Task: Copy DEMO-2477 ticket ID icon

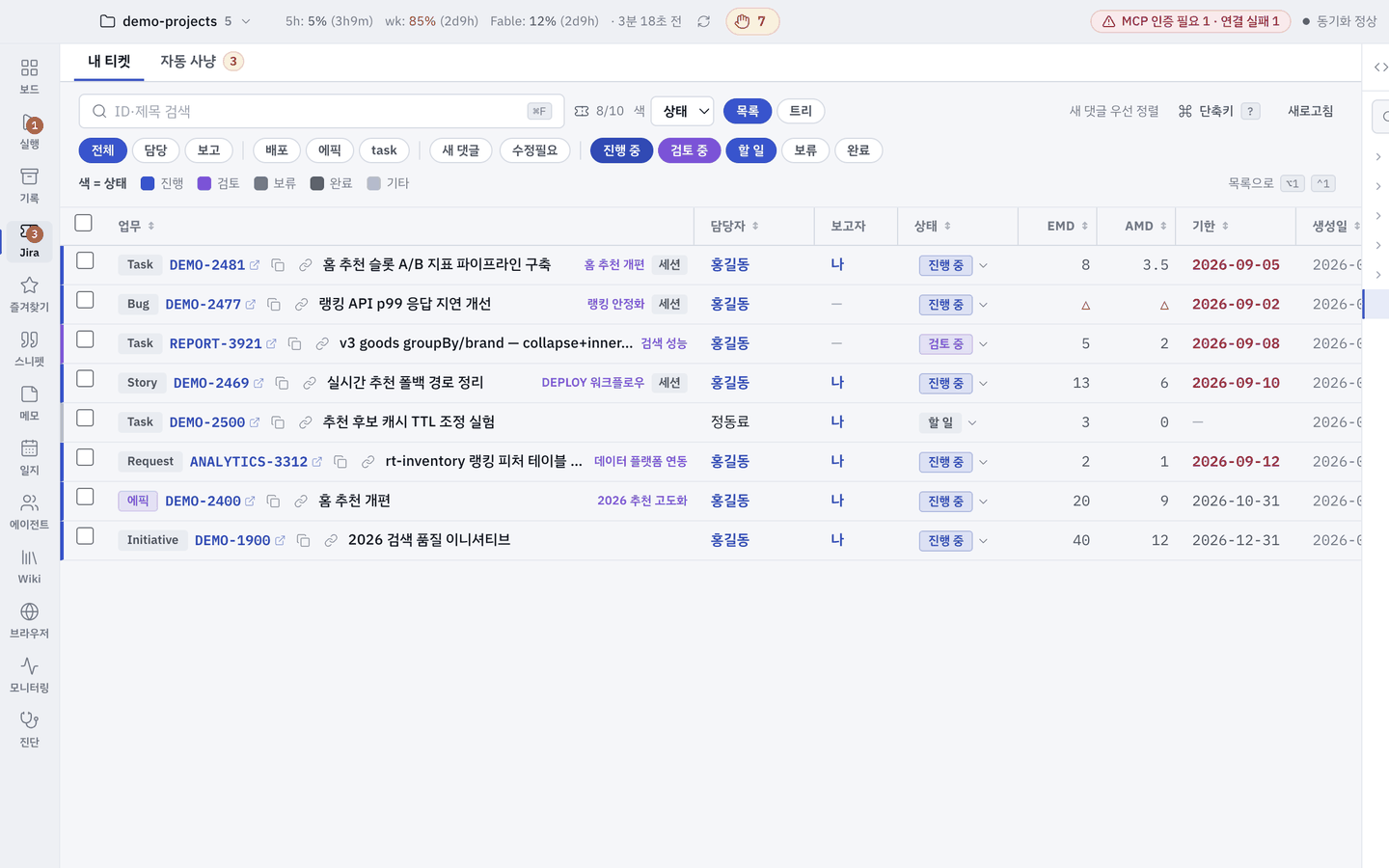Action: click(x=274, y=304)
